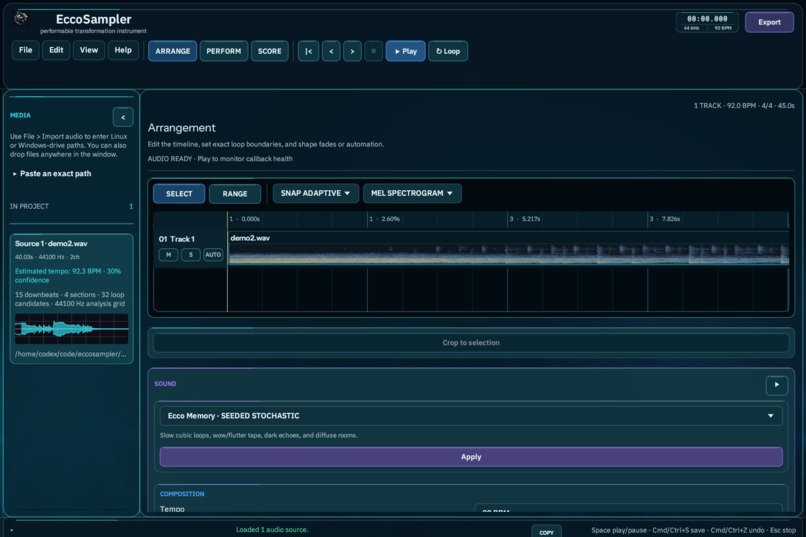Viewport: 806px width, 537px height.
Task: Mute Track 1 with the M button
Action: coord(169,255)
